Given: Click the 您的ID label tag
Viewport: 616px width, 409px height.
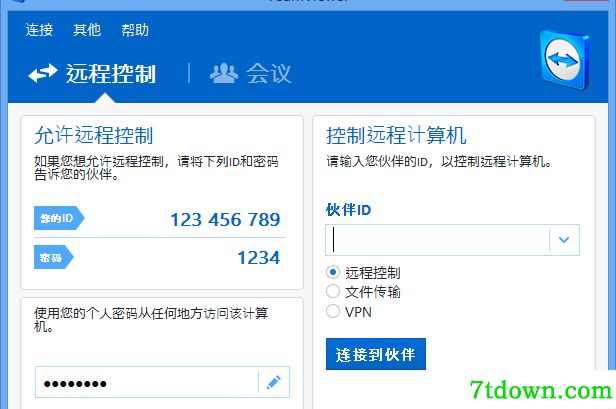Looking at the screenshot, I should pyautogui.click(x=59, y=218).
